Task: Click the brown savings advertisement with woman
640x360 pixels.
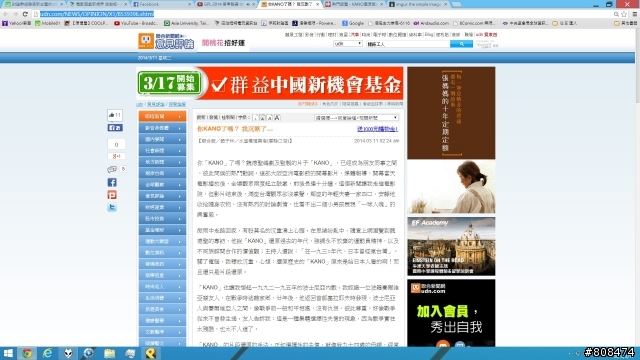Action: [x=451, y=140]
